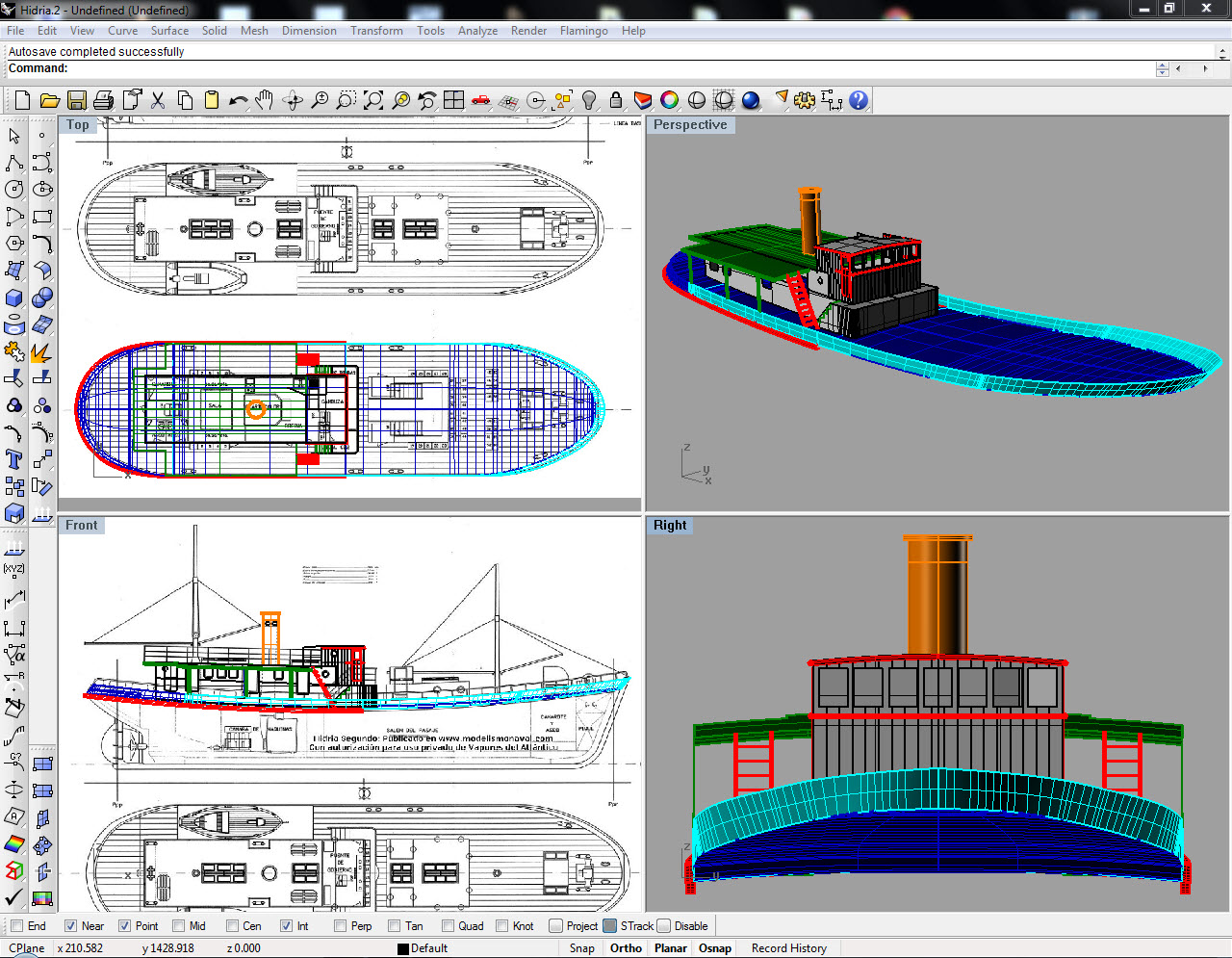Click the padlock Lock objects icon
This screenshot has height=958, width=1232.
point(616,100)
